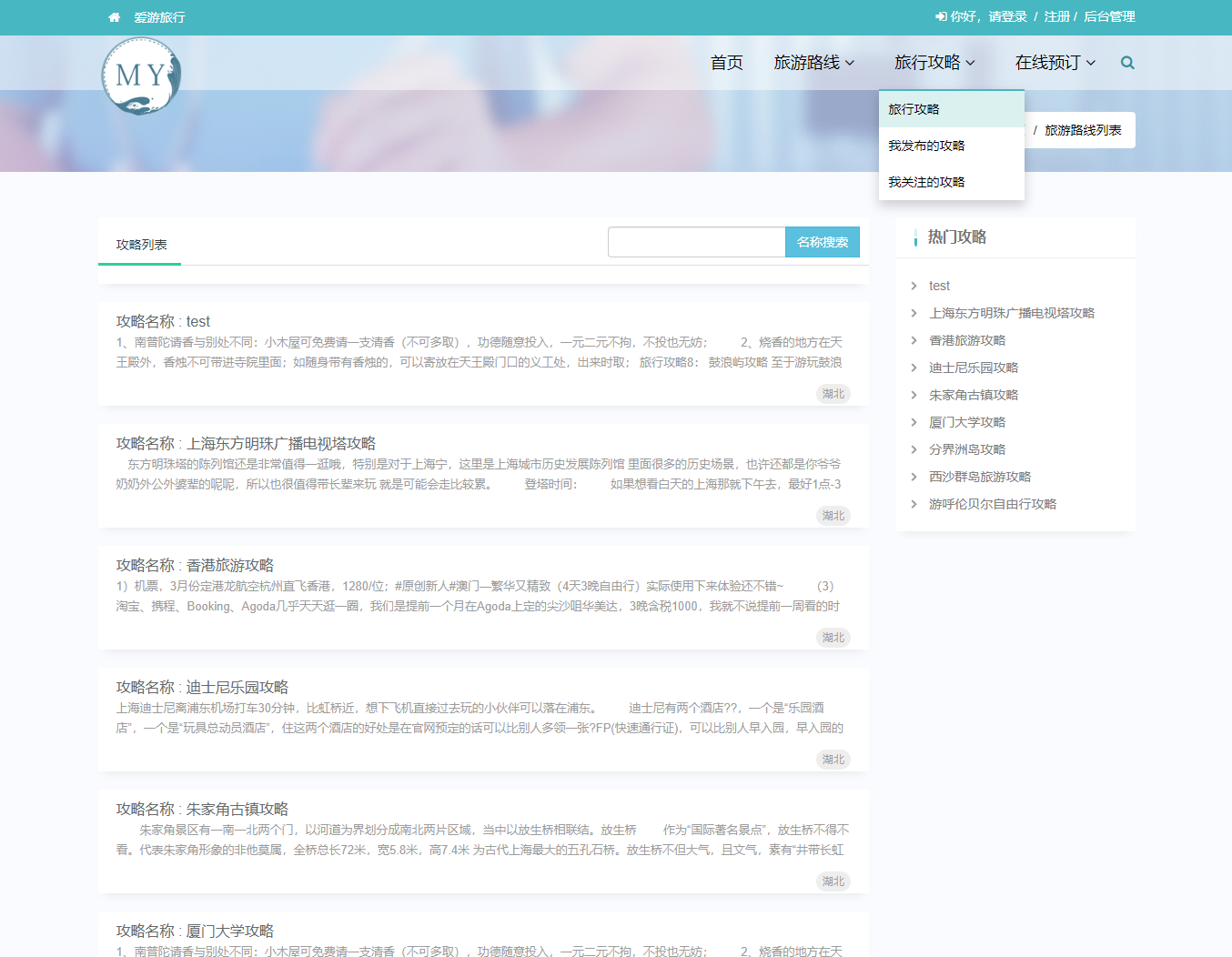This screenshot has height=957, width=1232.
Task: Click the arrow icon beside 西沙群岛旅游攻略
Action: tap(915, 477)
